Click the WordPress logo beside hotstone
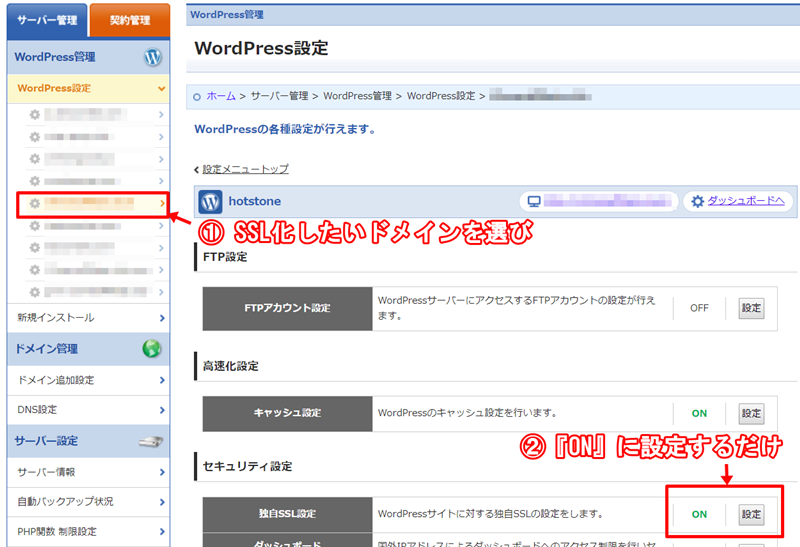Image resolution: width=800 pixels, height=547 pixels. (x=210, y=202)
